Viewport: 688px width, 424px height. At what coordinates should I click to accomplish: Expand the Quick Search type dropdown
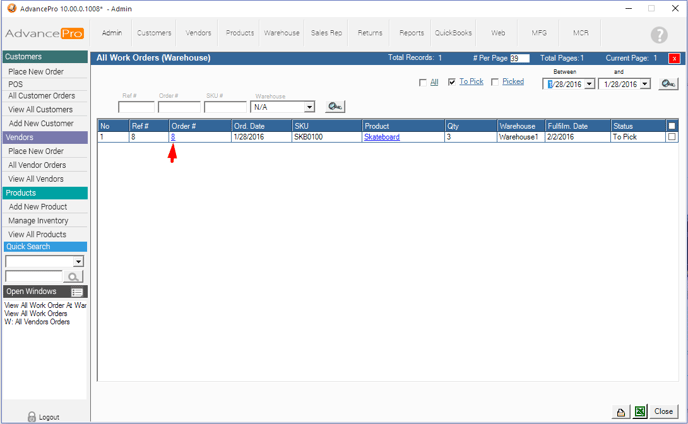coord(78,261)
